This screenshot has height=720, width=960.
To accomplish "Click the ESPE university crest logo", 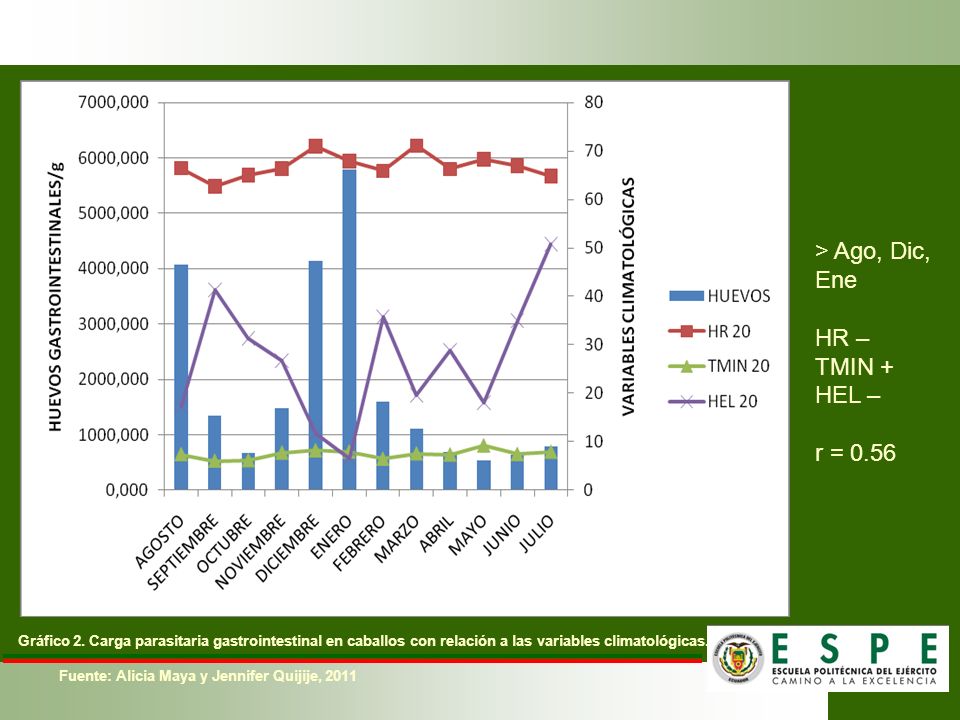I will click(x=738, y=659).
